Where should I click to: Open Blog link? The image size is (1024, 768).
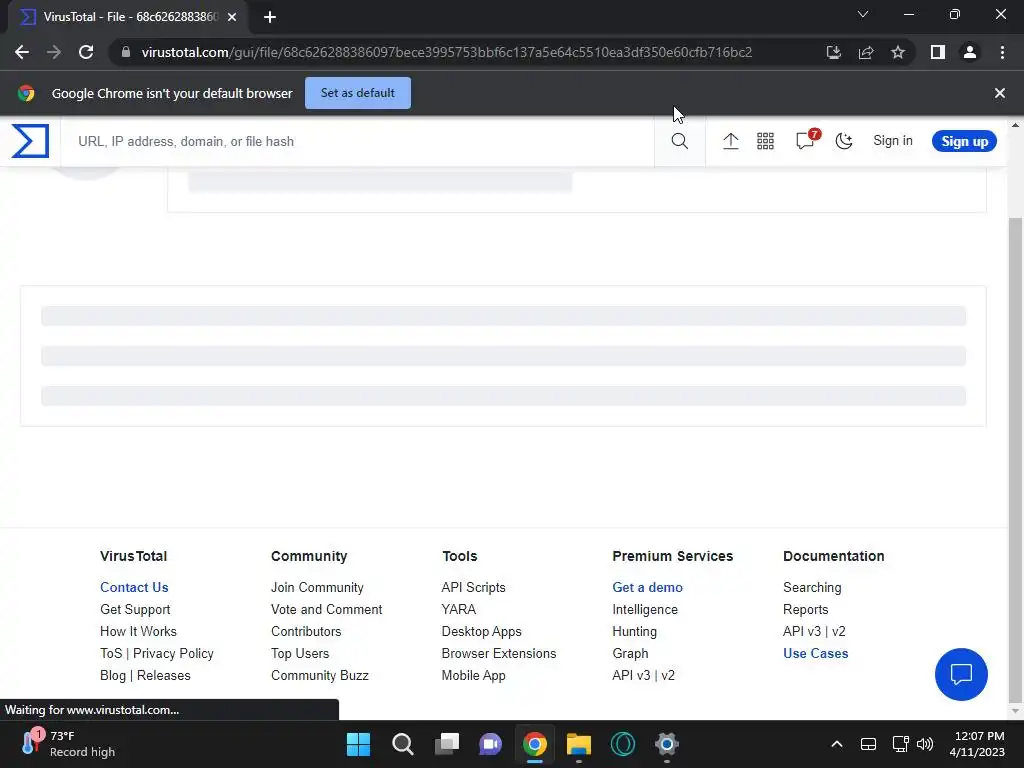pos(112,675)
